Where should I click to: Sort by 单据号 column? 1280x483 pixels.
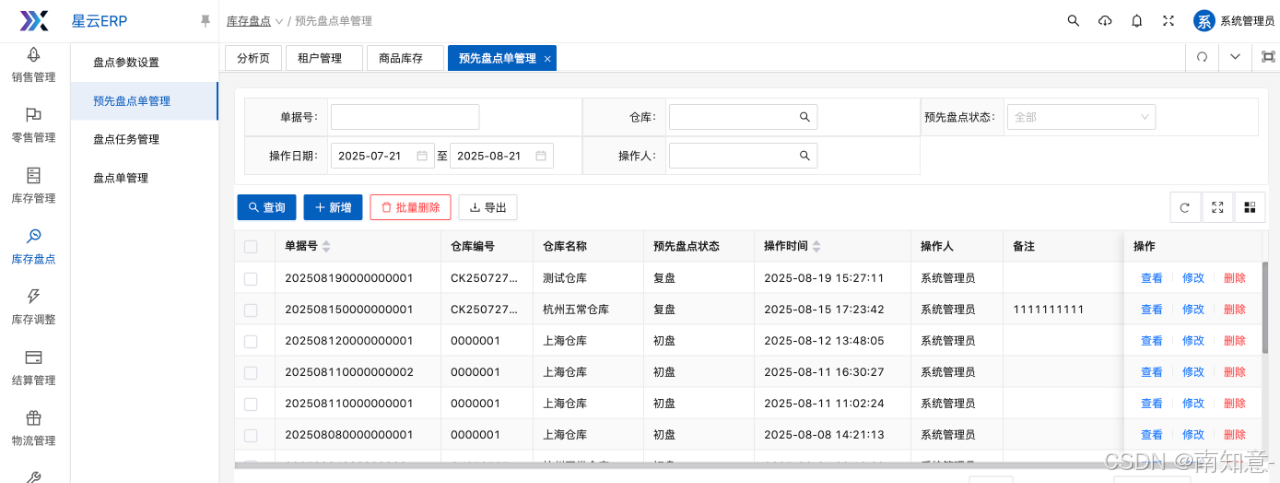pos(326,246)
